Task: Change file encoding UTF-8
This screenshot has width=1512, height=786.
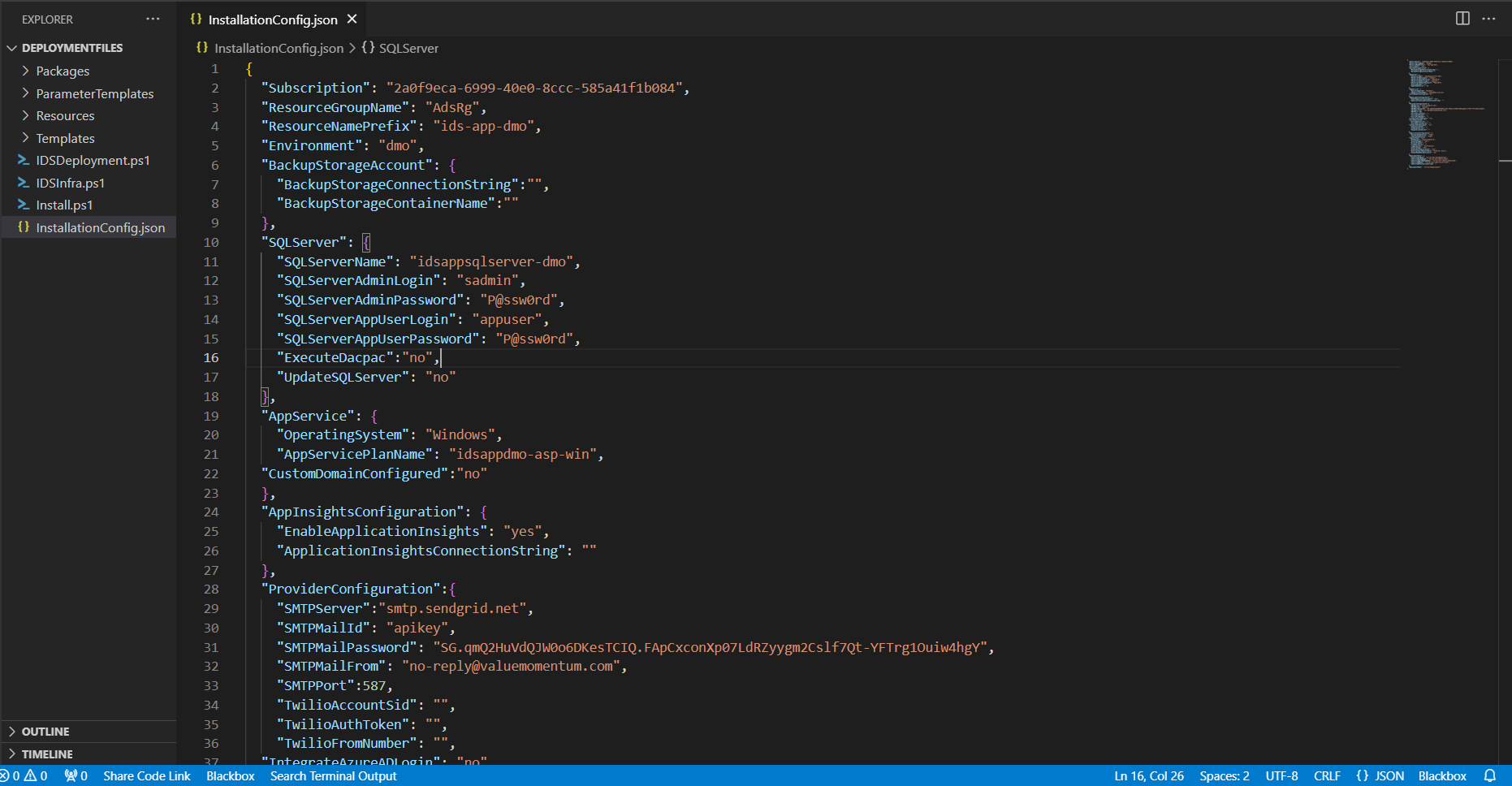Action: [1281, 776]
